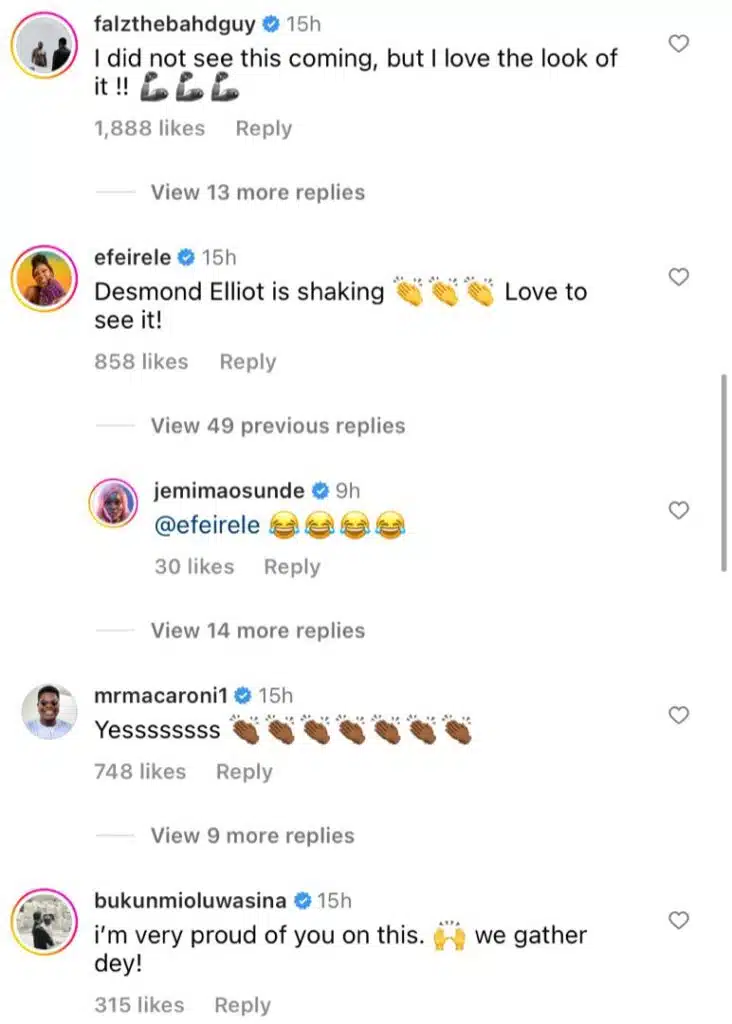Expand View 13 more replies
732x1024 pixels.
[257, 192]
